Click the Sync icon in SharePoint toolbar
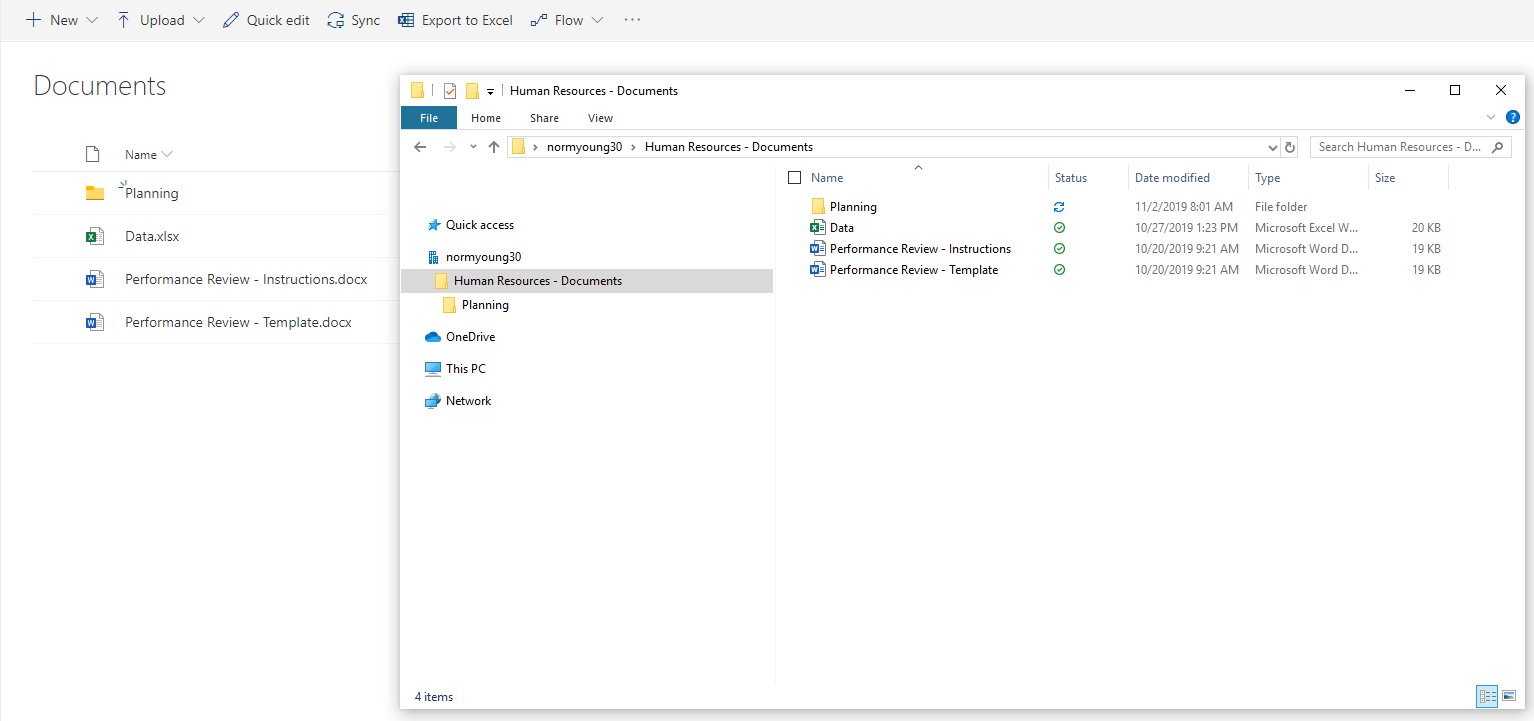This screenshot has width=1534, height=721. pyautogui.click(x=336, y=20)
